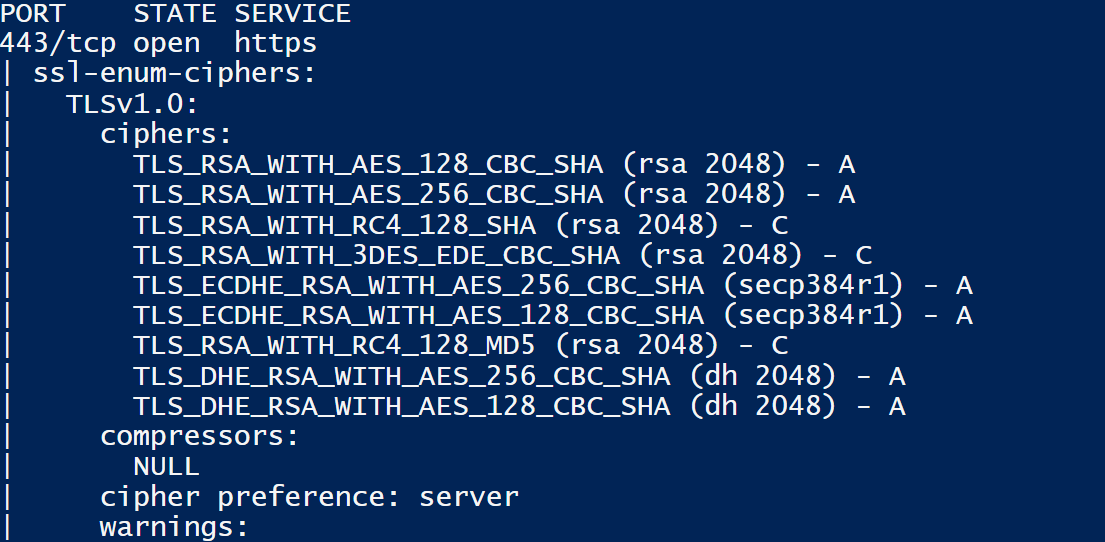Click the TLS_RSA_WITH_RC4_128_MD5 cipher text
The height and width of the screenshot is (542, 1105).
point(343,346)
